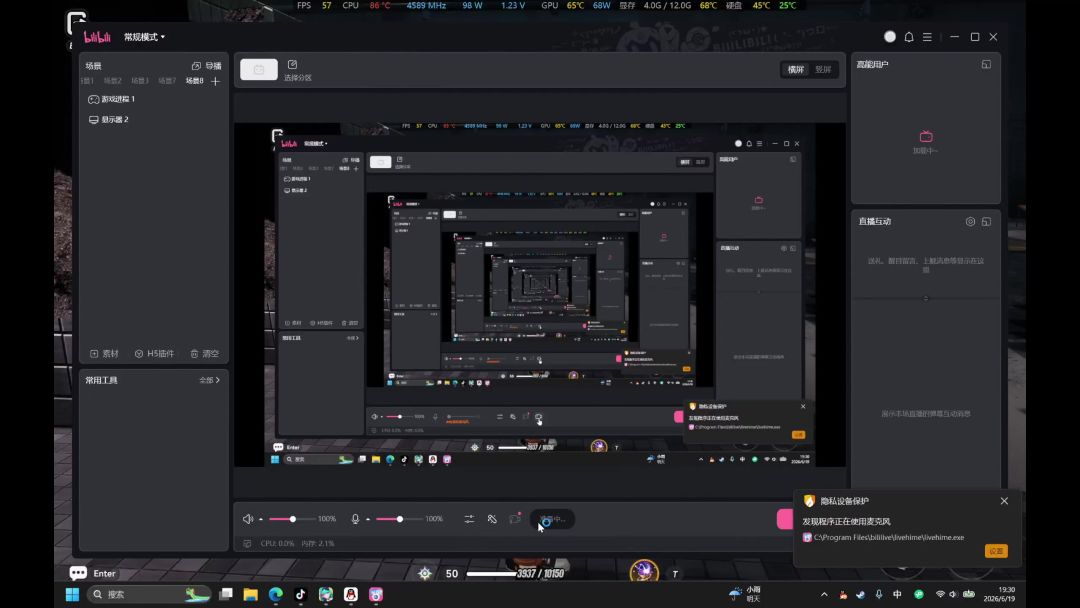Open 直播互动 panel settings gear
The height and width of the screenshot is (608, 1080).
coord(970,222)
